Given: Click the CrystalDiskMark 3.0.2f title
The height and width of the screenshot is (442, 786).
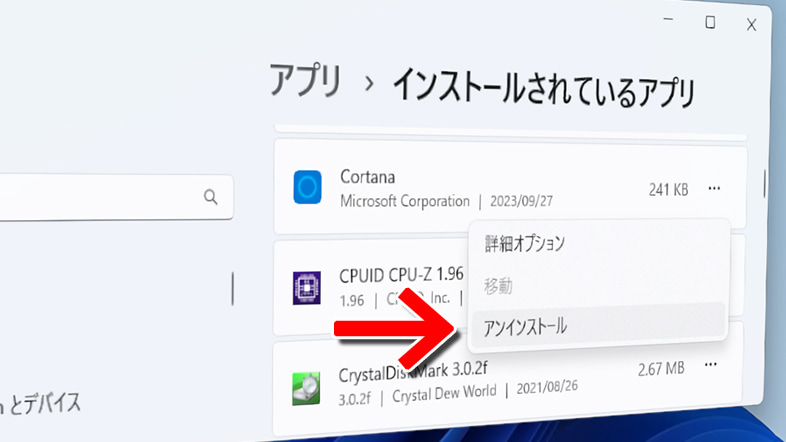Looking at the screenshot, I should click(x=412, y=372).
